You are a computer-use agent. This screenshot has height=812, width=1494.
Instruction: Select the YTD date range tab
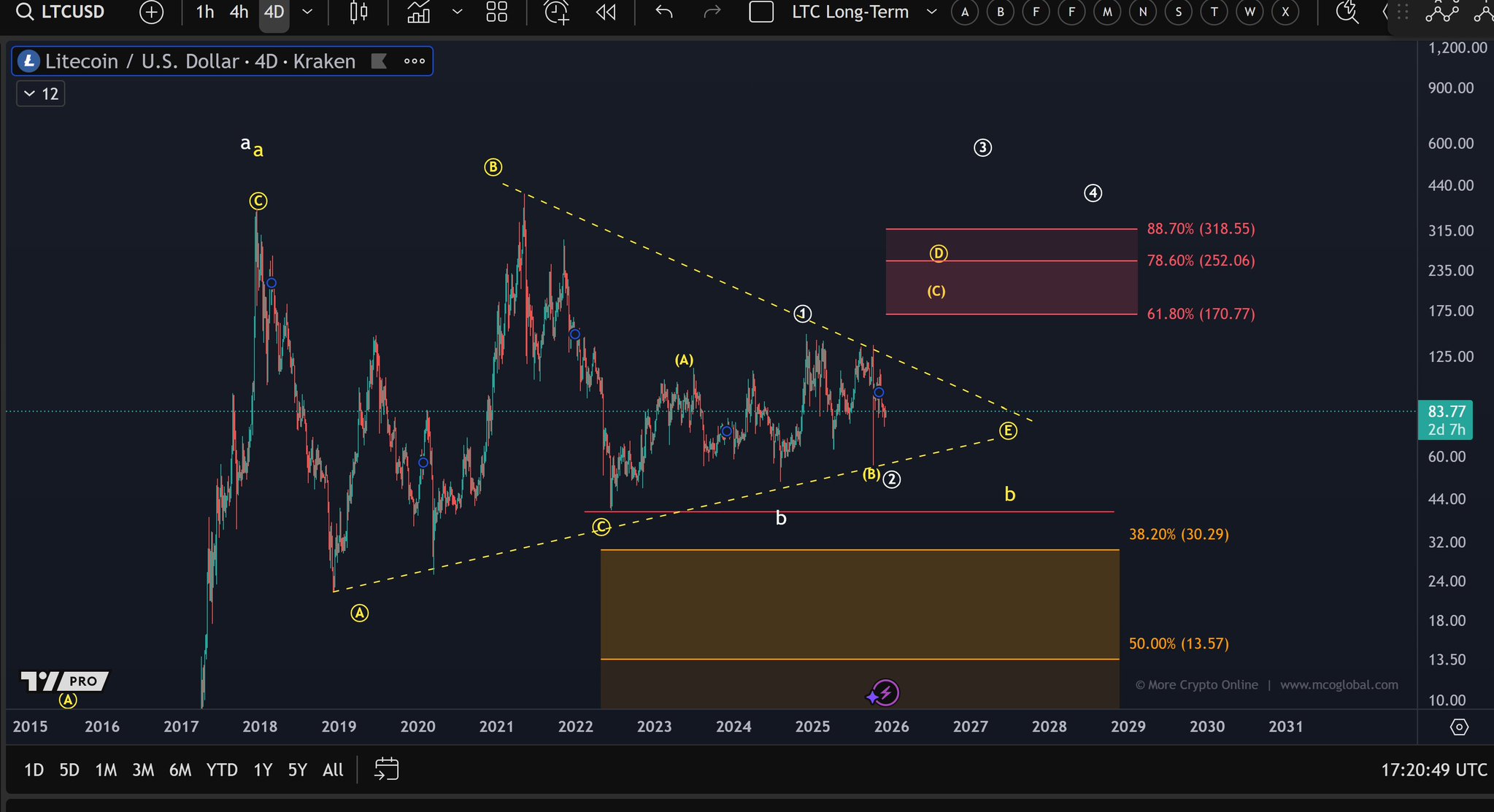(x=222, y=770)
